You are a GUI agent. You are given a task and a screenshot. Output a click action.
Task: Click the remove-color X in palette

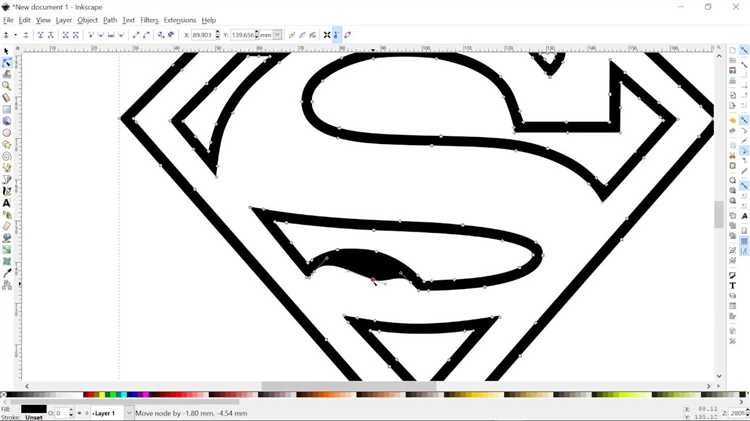pyautogui.click(x=3, y=395)
